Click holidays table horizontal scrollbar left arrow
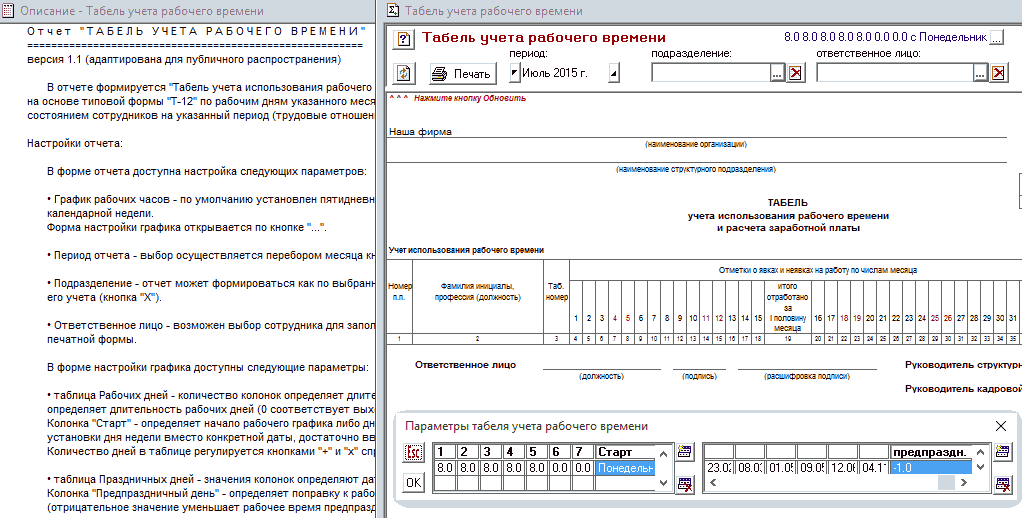 point(712,483)
